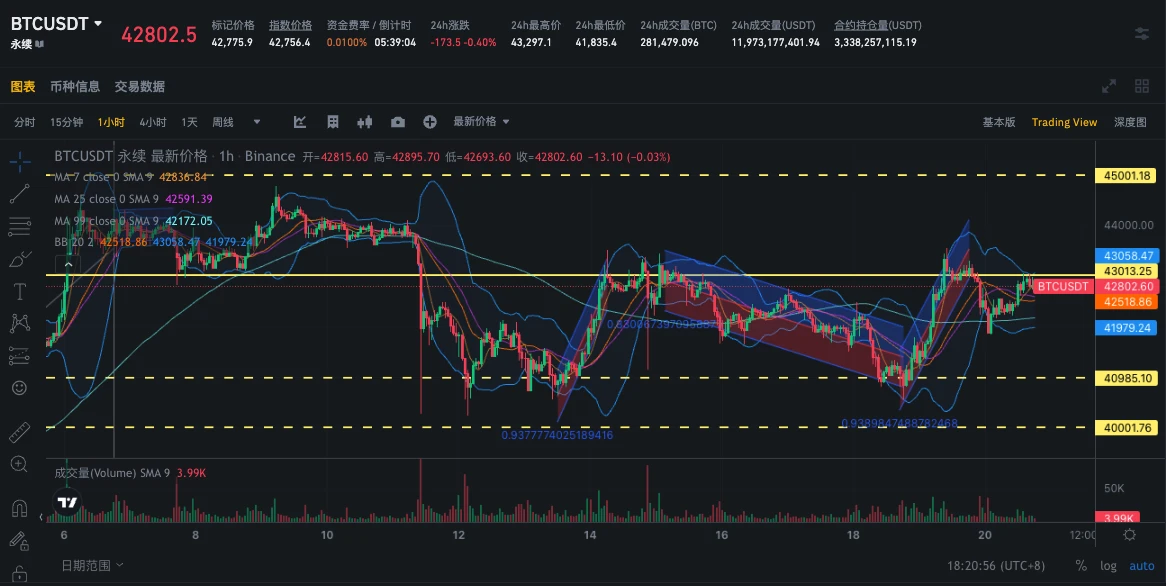The height and width of the screenshot is (586, 1166).
Task: Take a chart screenshot with camera icon
Action: click(398, 121)
